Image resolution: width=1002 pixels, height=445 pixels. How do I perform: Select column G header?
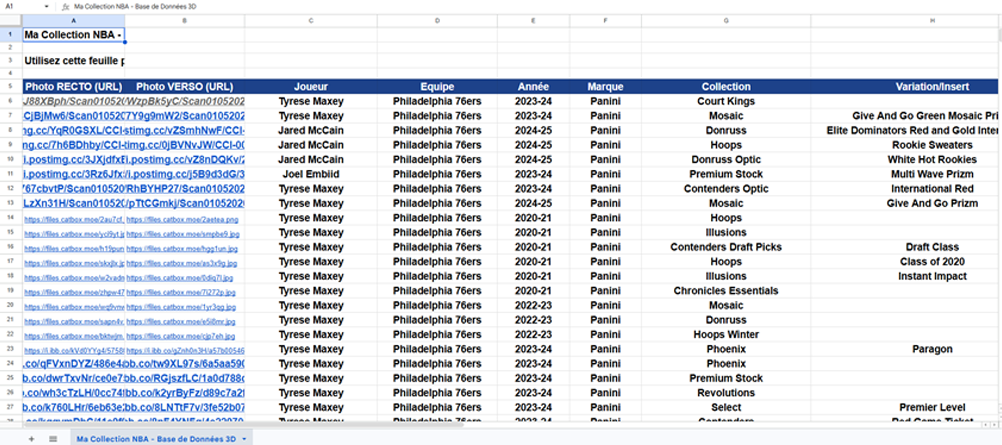[x=726, y=21]
